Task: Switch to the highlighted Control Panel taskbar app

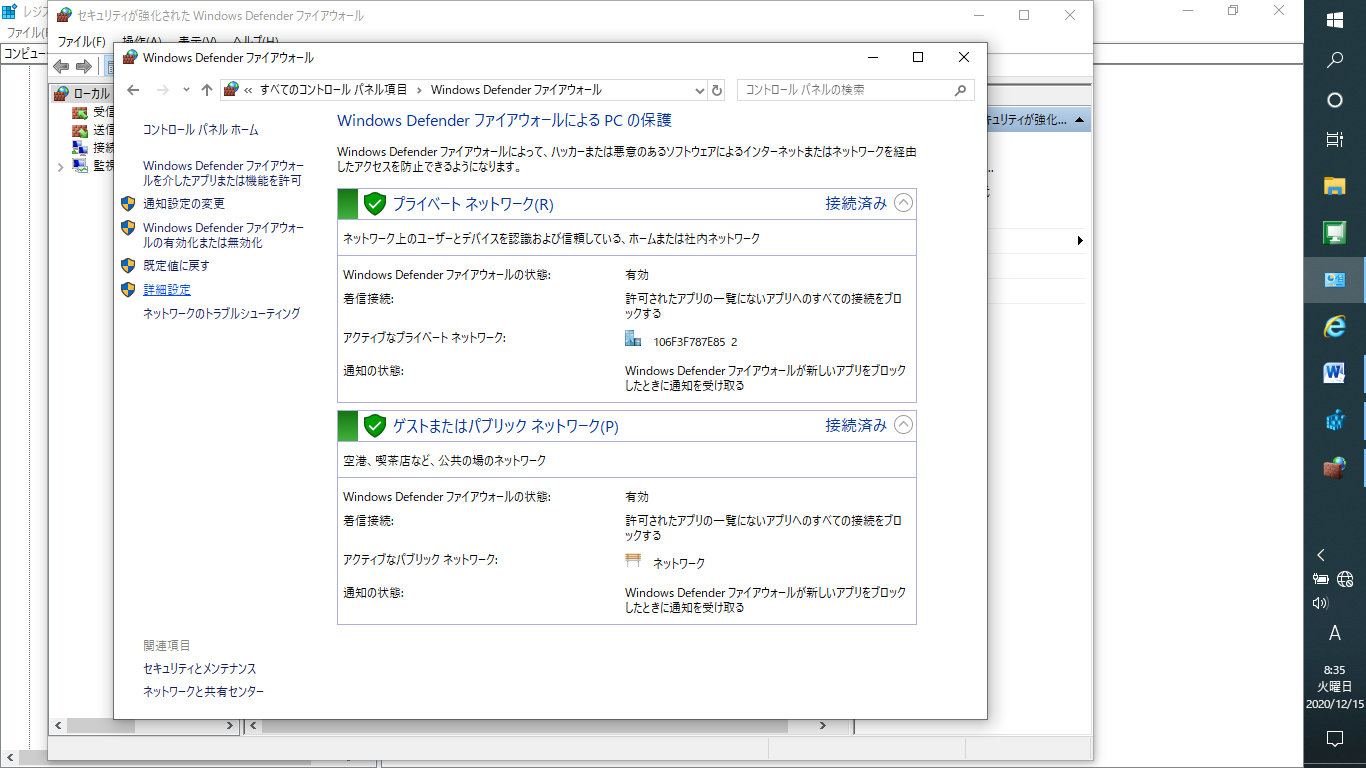Action: click(1335, 279)
